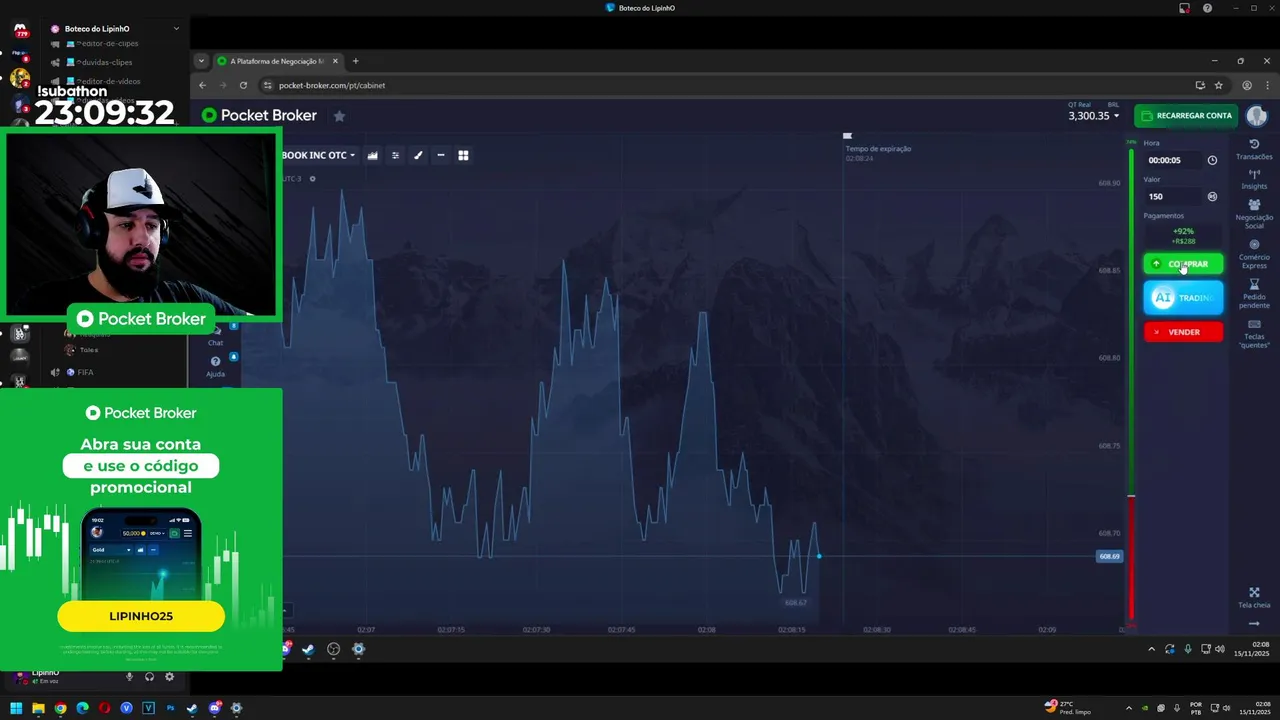Collapse right sidebar arrow below Tela cheia
Screen dimensions: 1280x720
(1254, 624)
